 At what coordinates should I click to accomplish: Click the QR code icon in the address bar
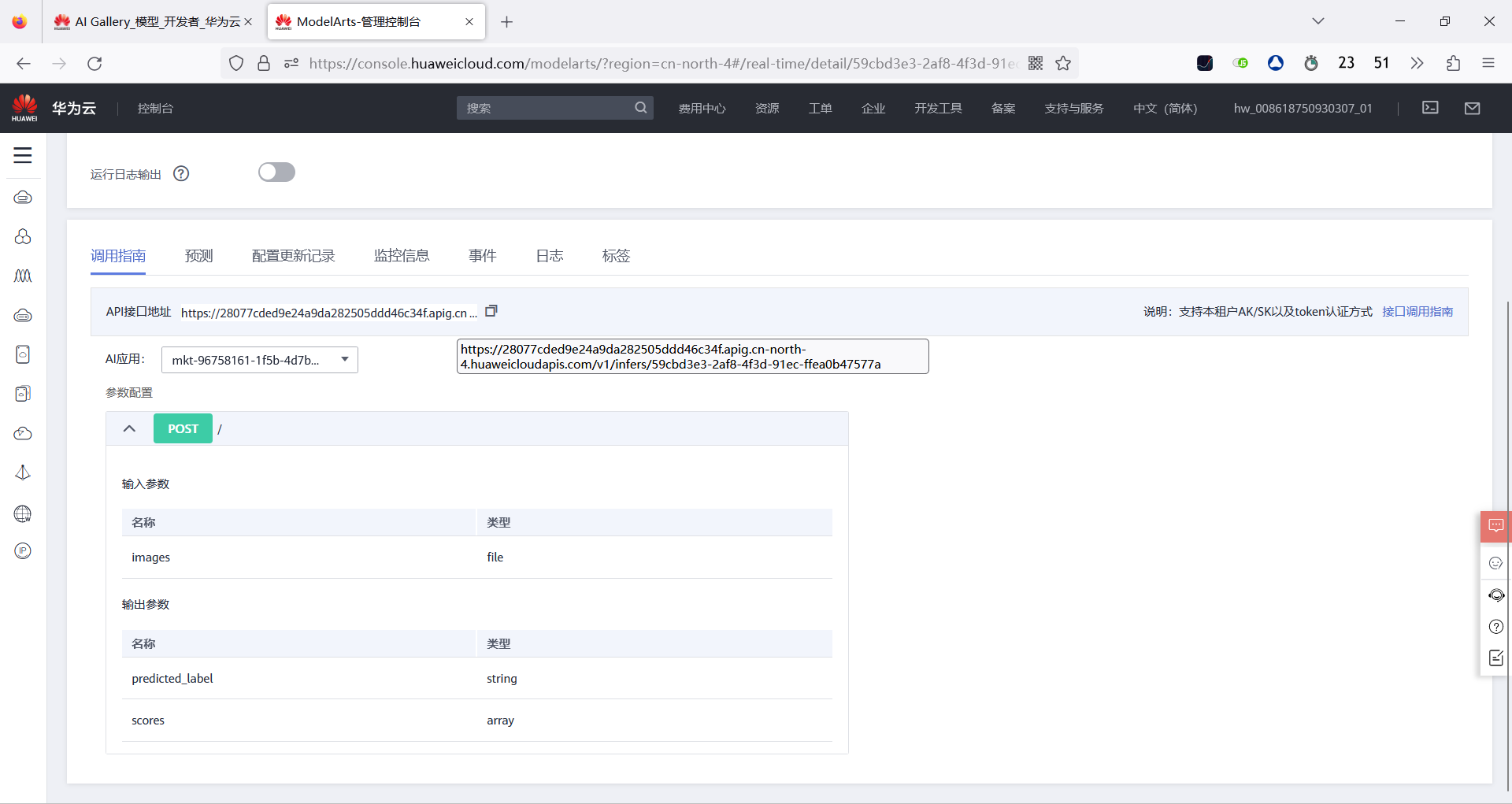pyautogui.click(x=1036, y=63)
